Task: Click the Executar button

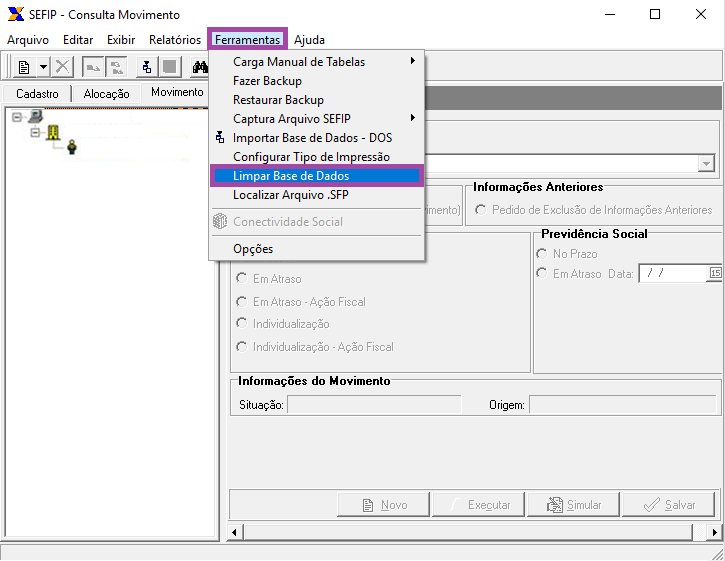Action: [479, 504]
